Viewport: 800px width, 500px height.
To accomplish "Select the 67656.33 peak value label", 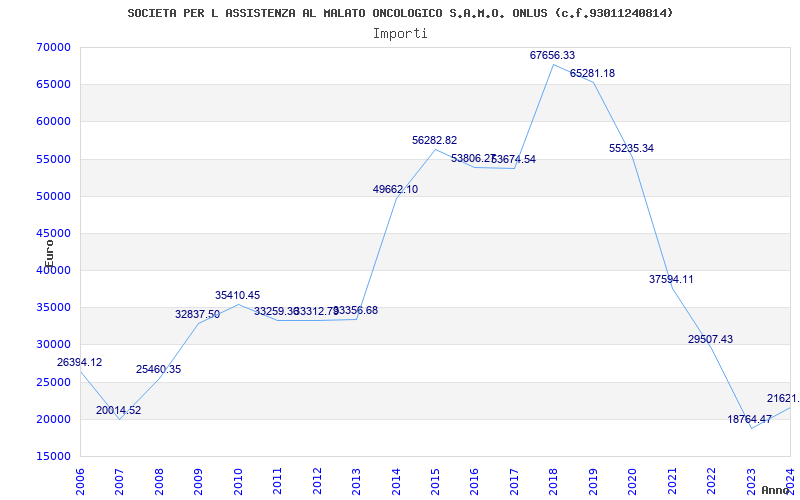I will [x=552, y=55].
